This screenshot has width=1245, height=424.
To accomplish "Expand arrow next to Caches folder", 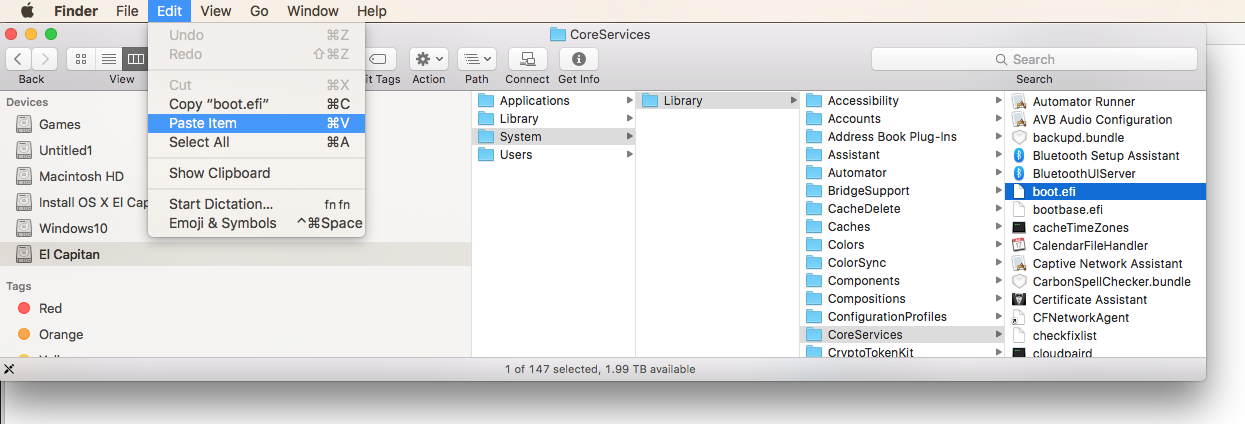I will 998,226.
